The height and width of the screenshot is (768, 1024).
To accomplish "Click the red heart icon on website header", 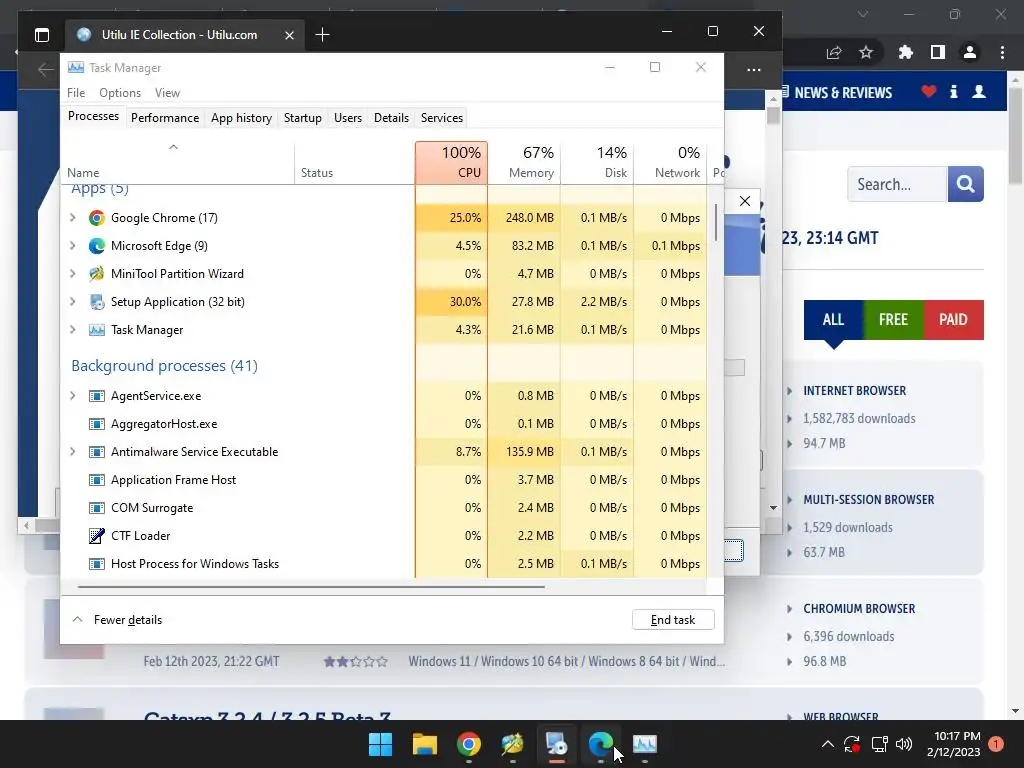I will tap(929, 91).
